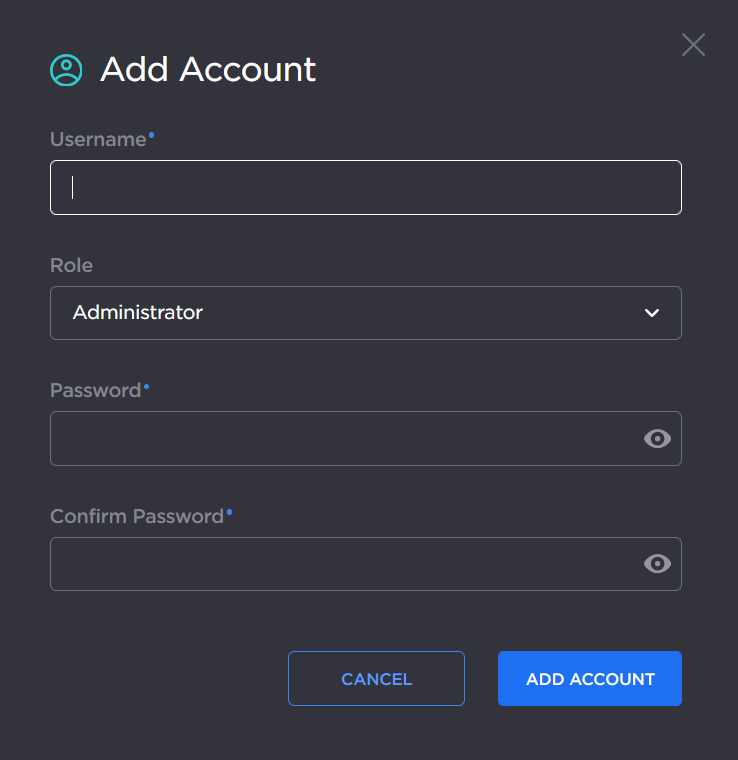Focus the Confirm Password input field
Screen dimensions: 738x760
[340, 564]
